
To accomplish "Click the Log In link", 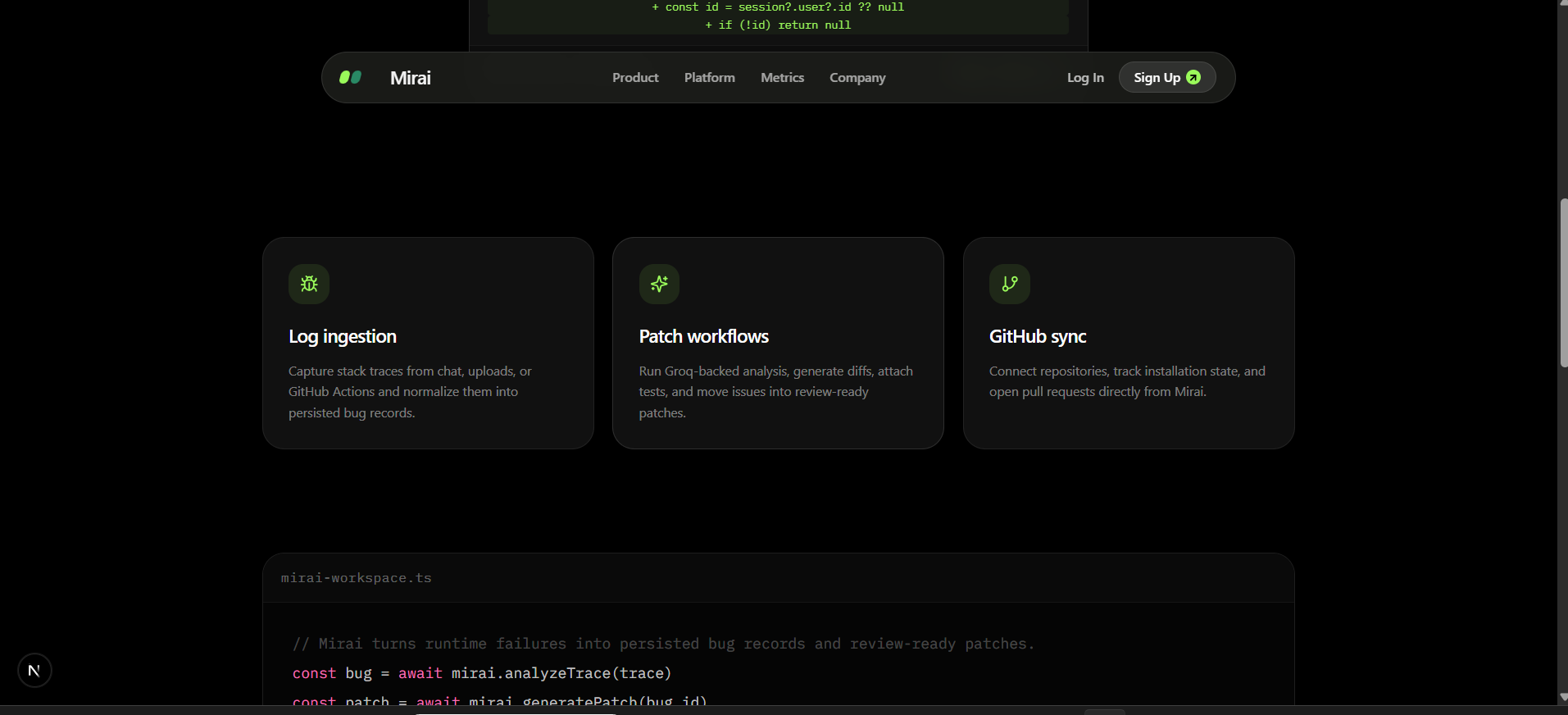I will [x=1085, y=77].
